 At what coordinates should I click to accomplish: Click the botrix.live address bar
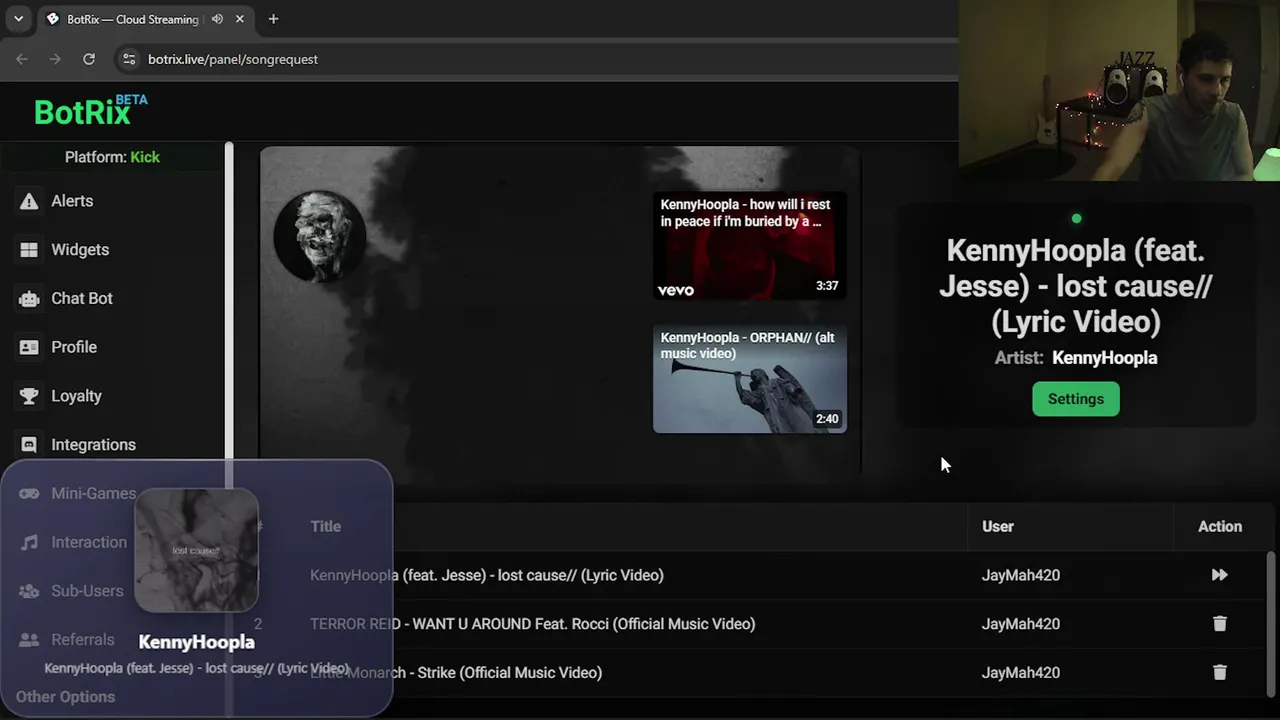point(540,59)
